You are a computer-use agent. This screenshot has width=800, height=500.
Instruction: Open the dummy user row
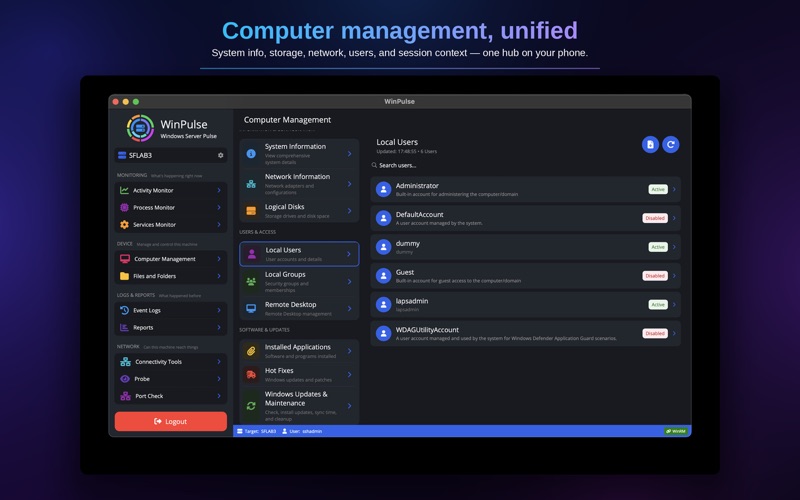pyautogui.click(x=526, y=247)
